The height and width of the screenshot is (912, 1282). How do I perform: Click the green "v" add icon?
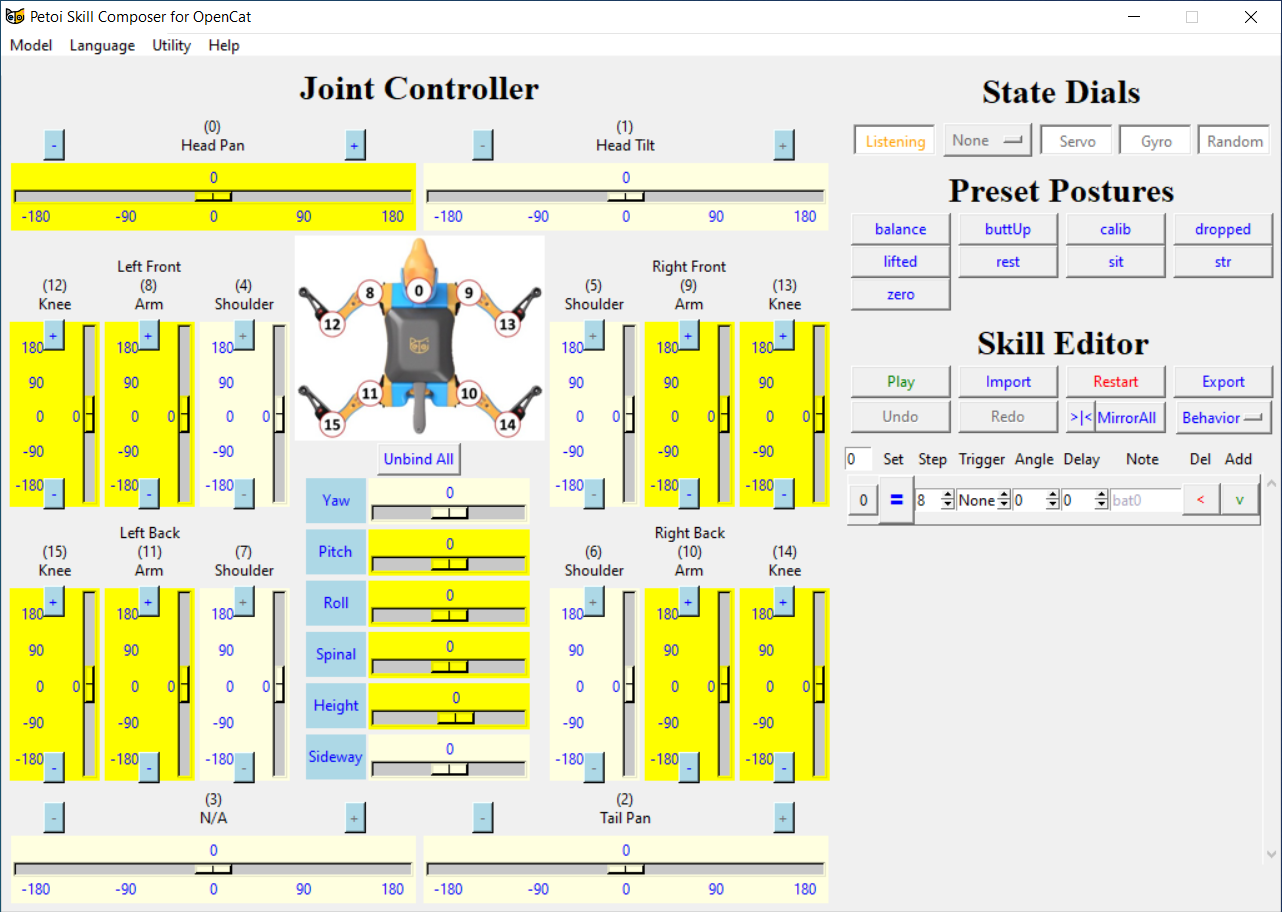(1240, 498)
